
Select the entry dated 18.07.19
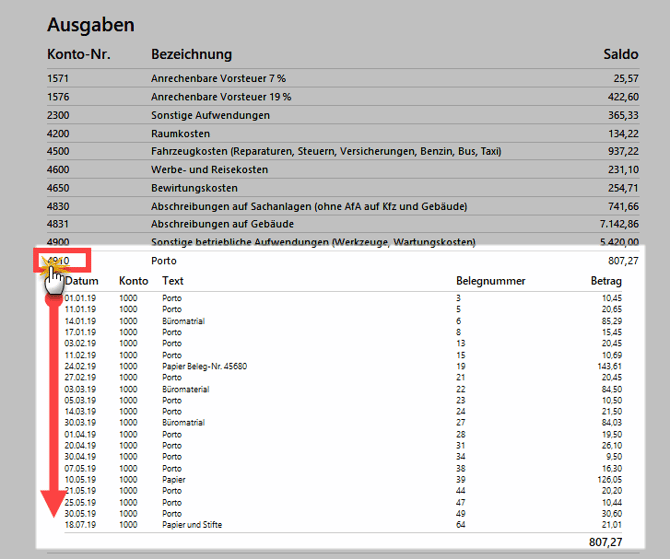[x=81, y=525]
